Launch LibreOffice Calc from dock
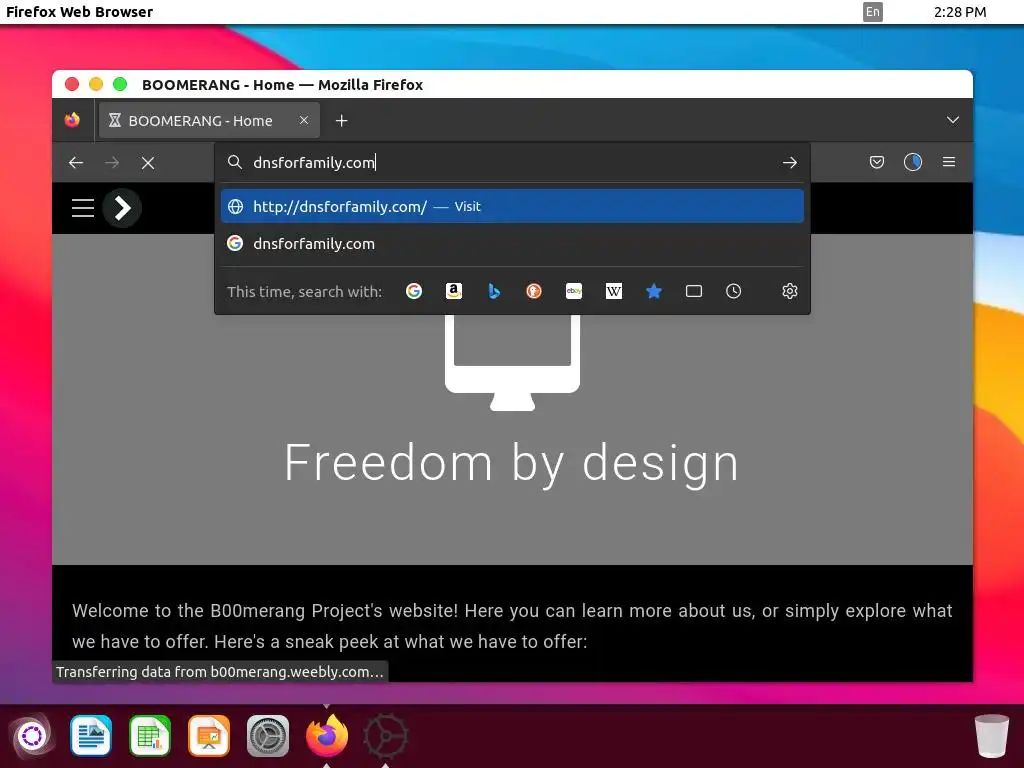Viewport: 1024px width, 768px height. 150,736
